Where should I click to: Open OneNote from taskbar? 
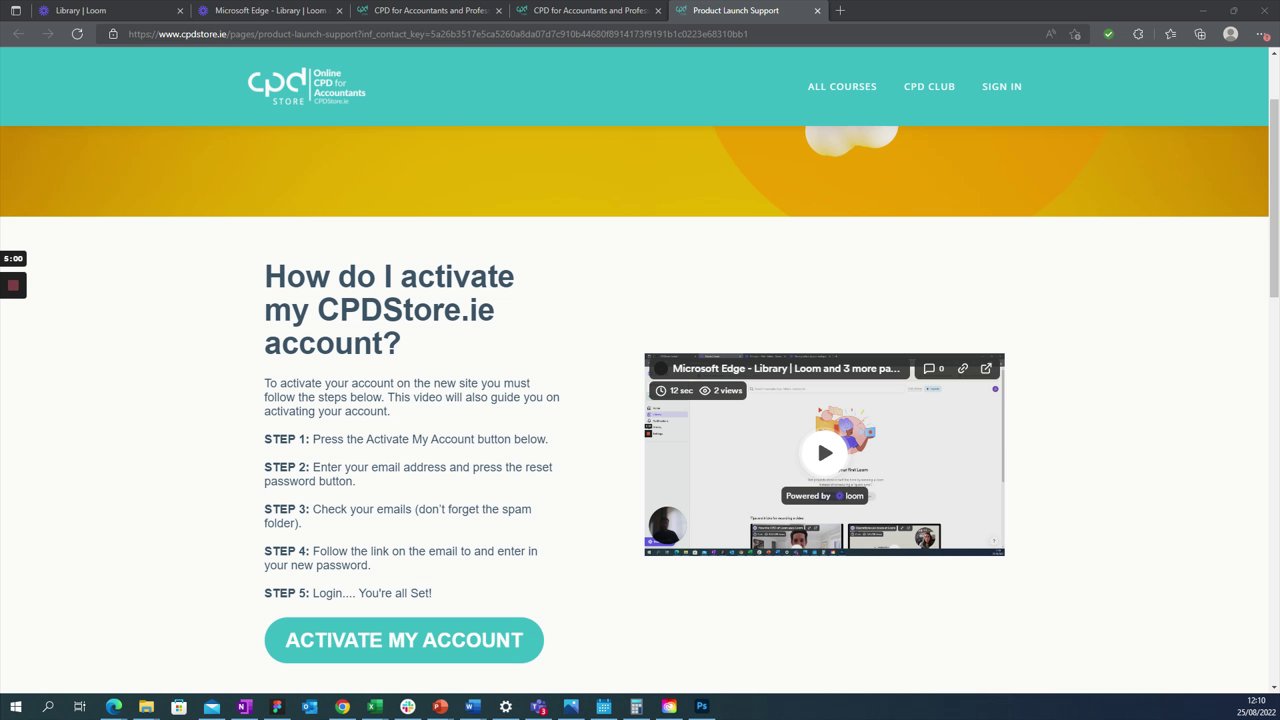(x=244, y=706)
